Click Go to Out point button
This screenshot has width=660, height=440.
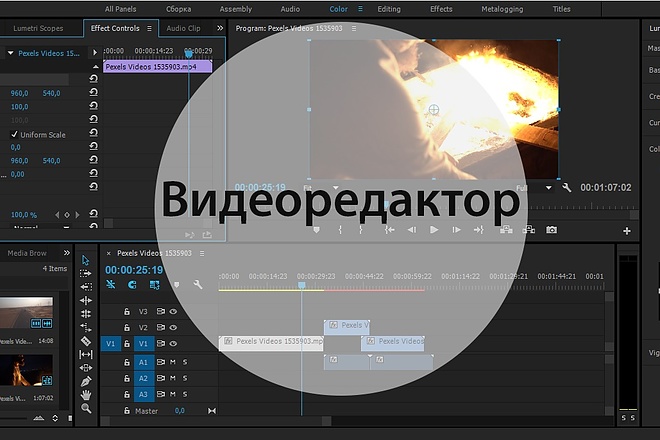tap(479, 230)
